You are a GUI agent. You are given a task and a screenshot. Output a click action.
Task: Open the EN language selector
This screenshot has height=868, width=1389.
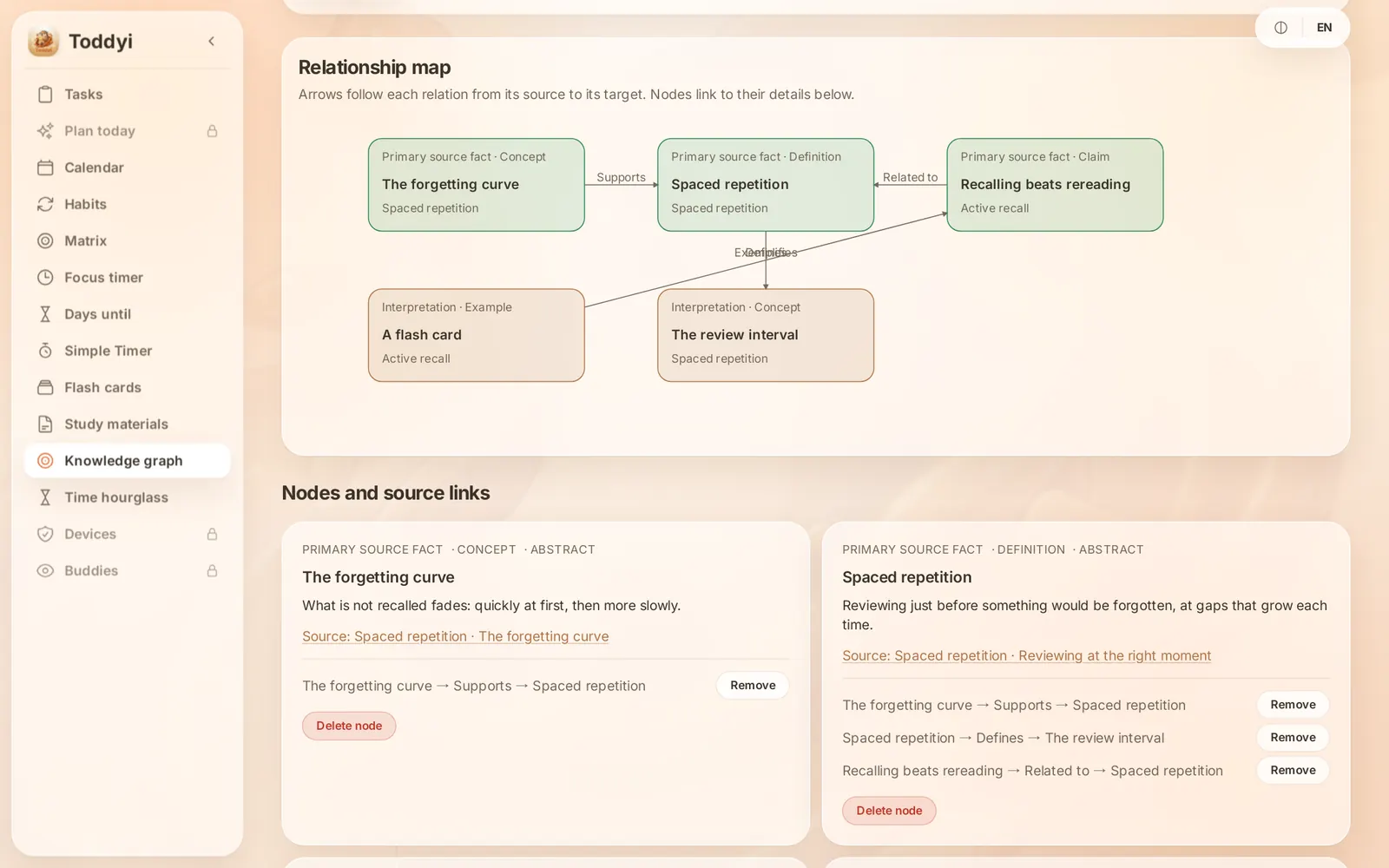(1324, 28)
